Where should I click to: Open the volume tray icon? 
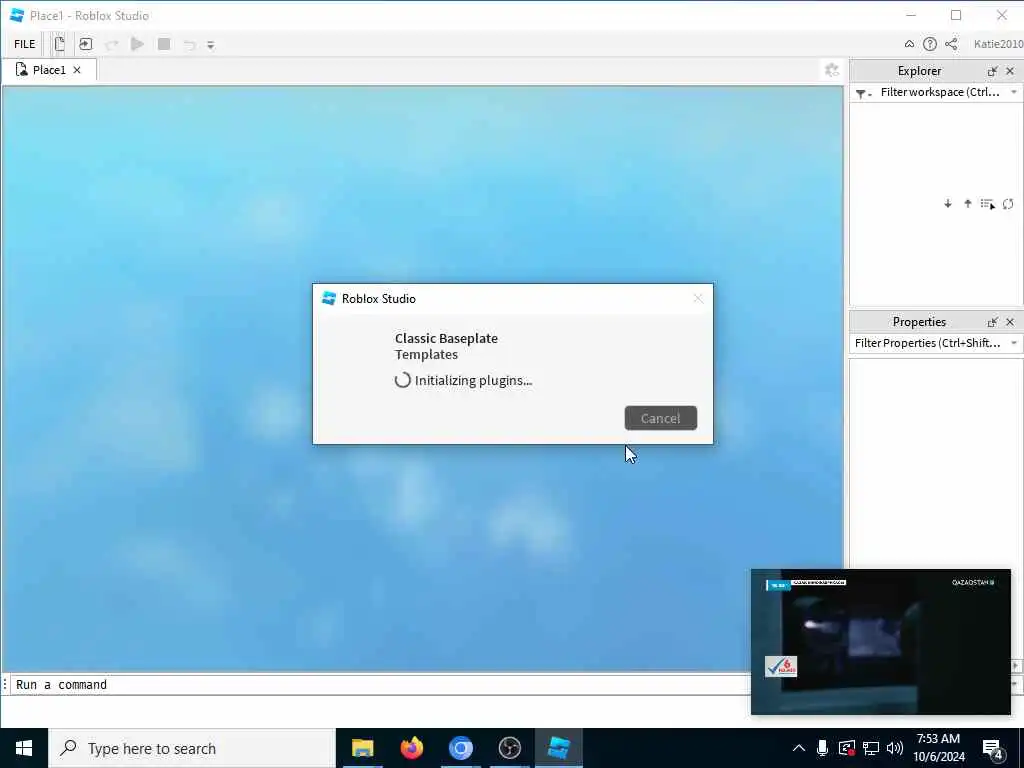tap(895, 748)
